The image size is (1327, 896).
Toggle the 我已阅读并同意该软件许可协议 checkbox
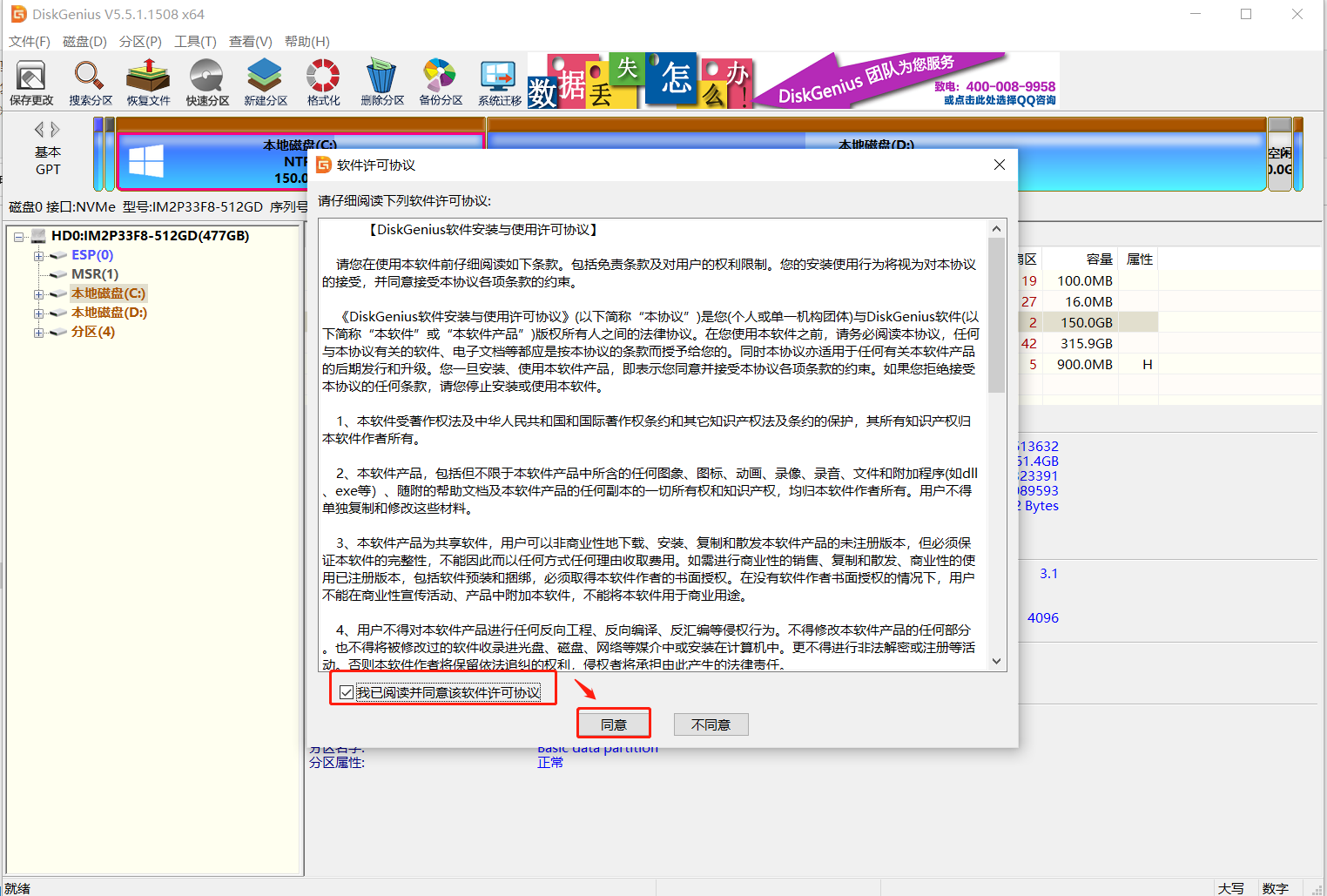(347, 693)
